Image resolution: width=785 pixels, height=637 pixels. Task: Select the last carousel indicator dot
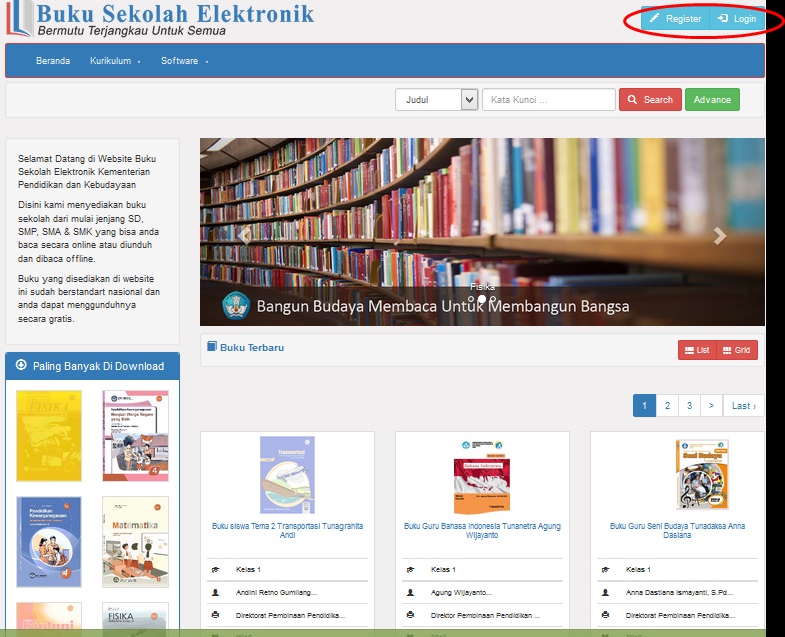coord(493,299)
